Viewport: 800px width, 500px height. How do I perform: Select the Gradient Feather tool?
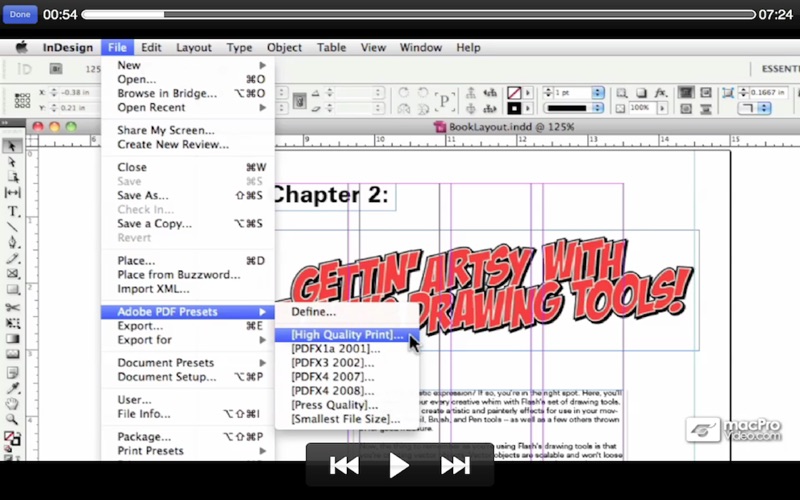click(x=12, y=355)
